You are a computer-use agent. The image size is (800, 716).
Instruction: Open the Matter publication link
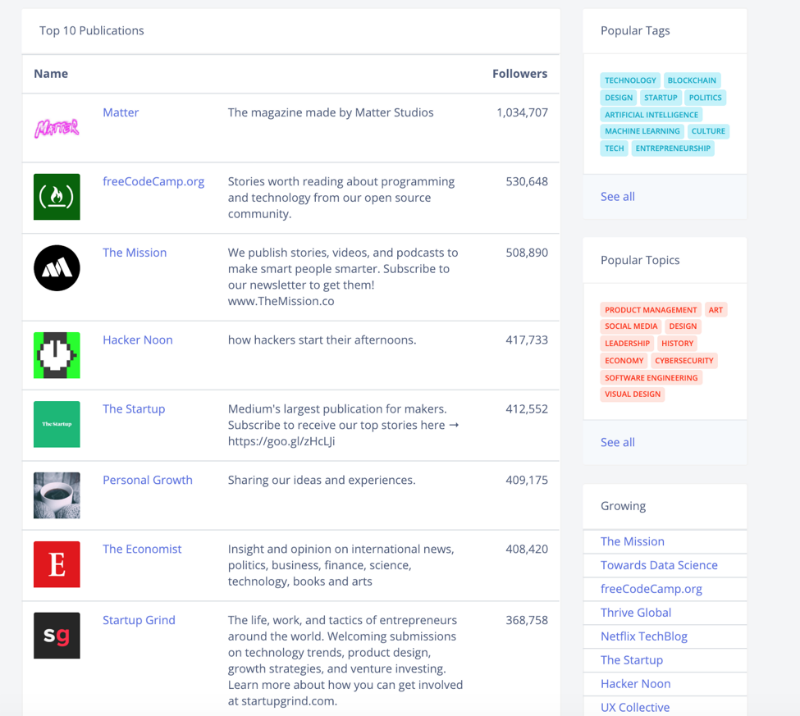tap(121, 113)
